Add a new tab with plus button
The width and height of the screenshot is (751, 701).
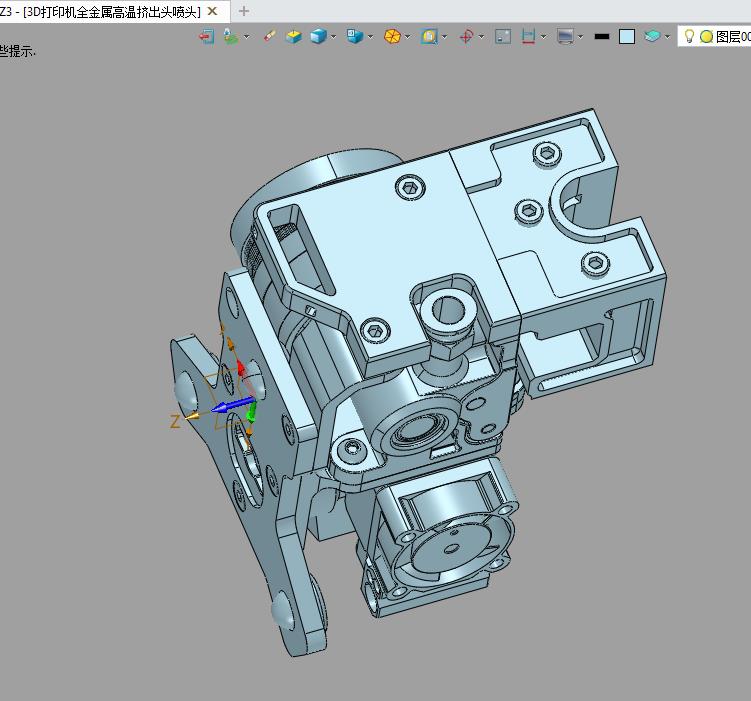click(x=244, y=11)
